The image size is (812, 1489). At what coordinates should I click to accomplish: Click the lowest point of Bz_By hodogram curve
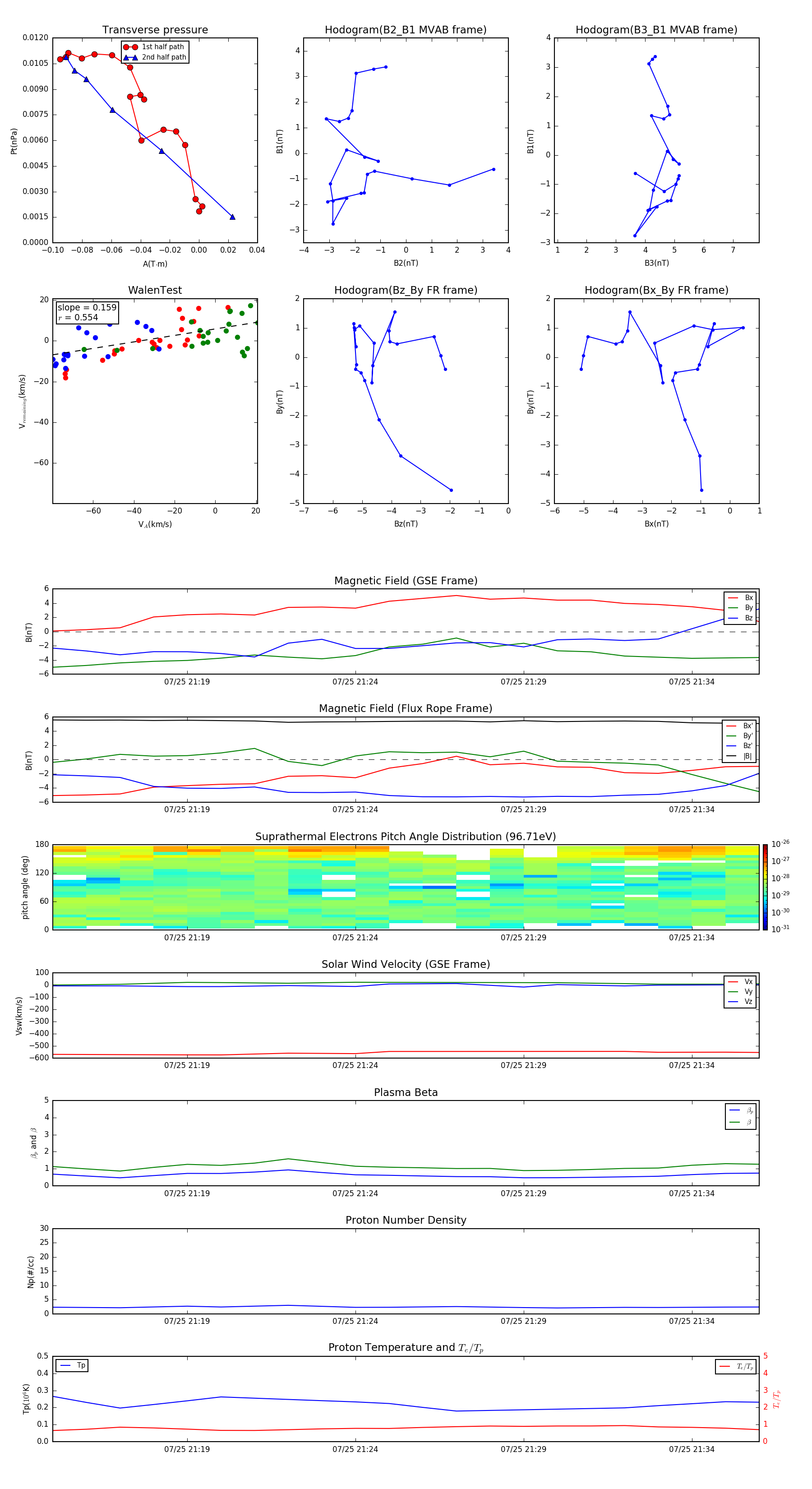pos(452,490)
